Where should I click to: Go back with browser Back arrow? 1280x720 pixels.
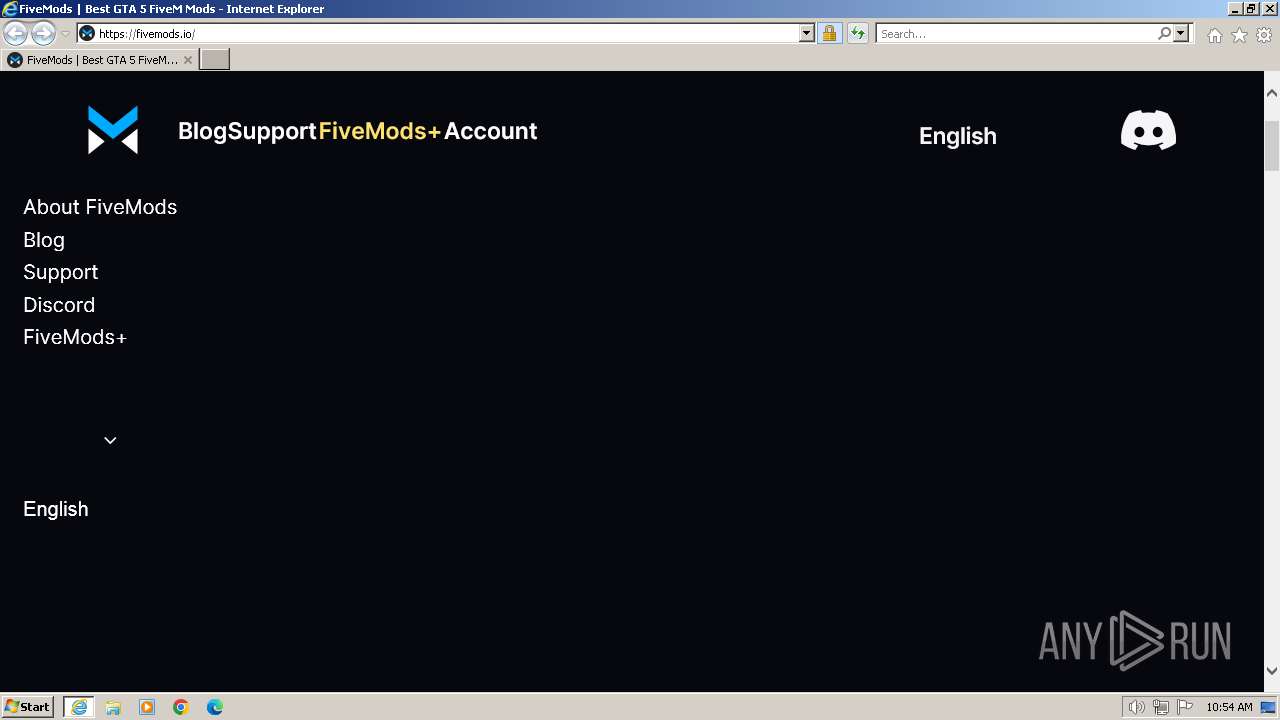point(16,33)
